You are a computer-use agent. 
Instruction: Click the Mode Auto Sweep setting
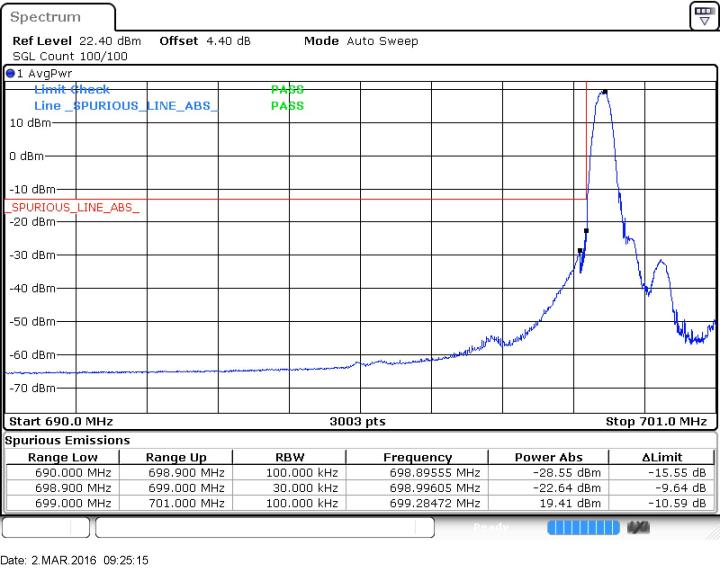361,41
